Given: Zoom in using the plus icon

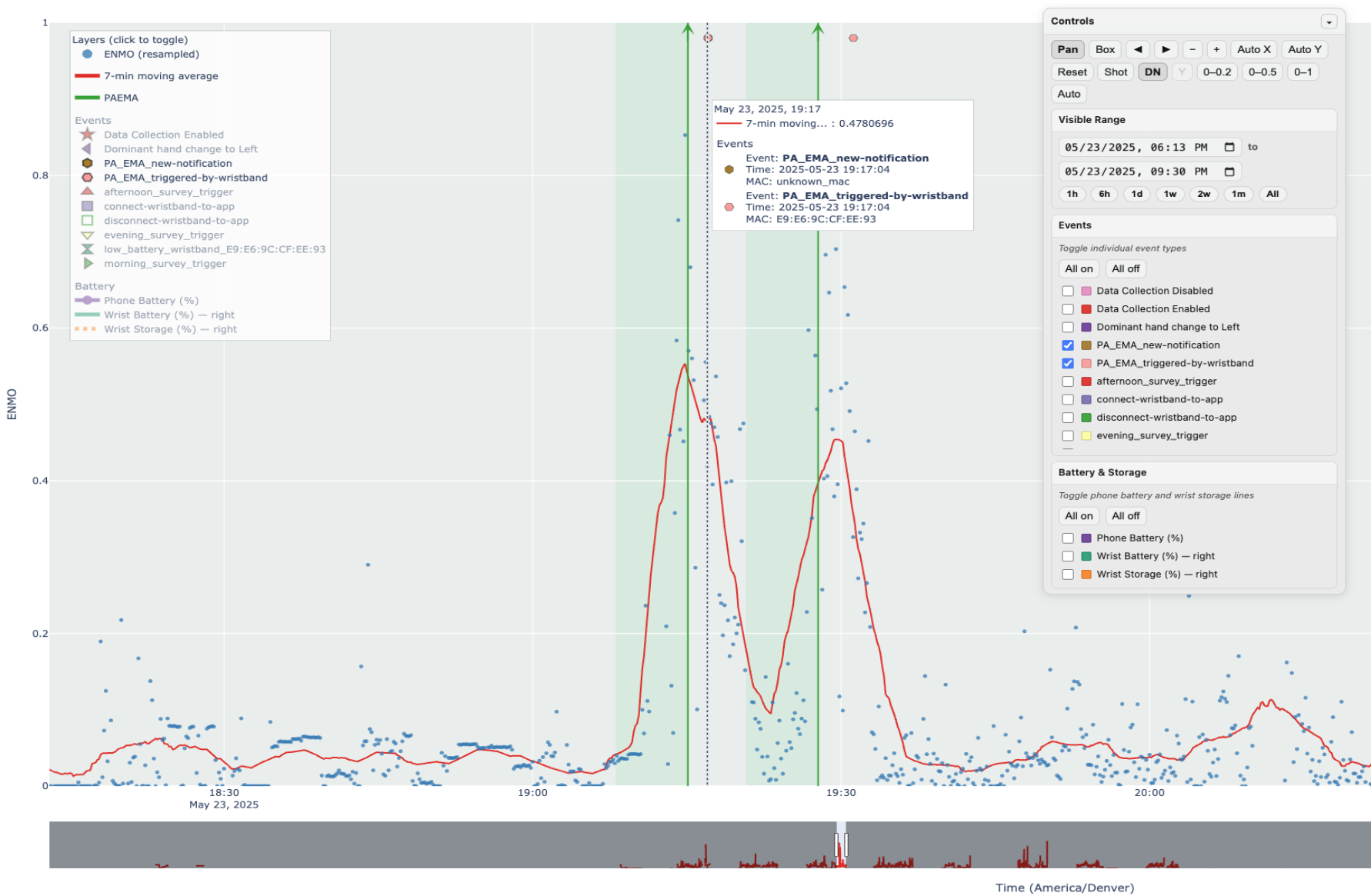Looking at the screenshot, I should pyautogui.click(x=1216, y=49).
